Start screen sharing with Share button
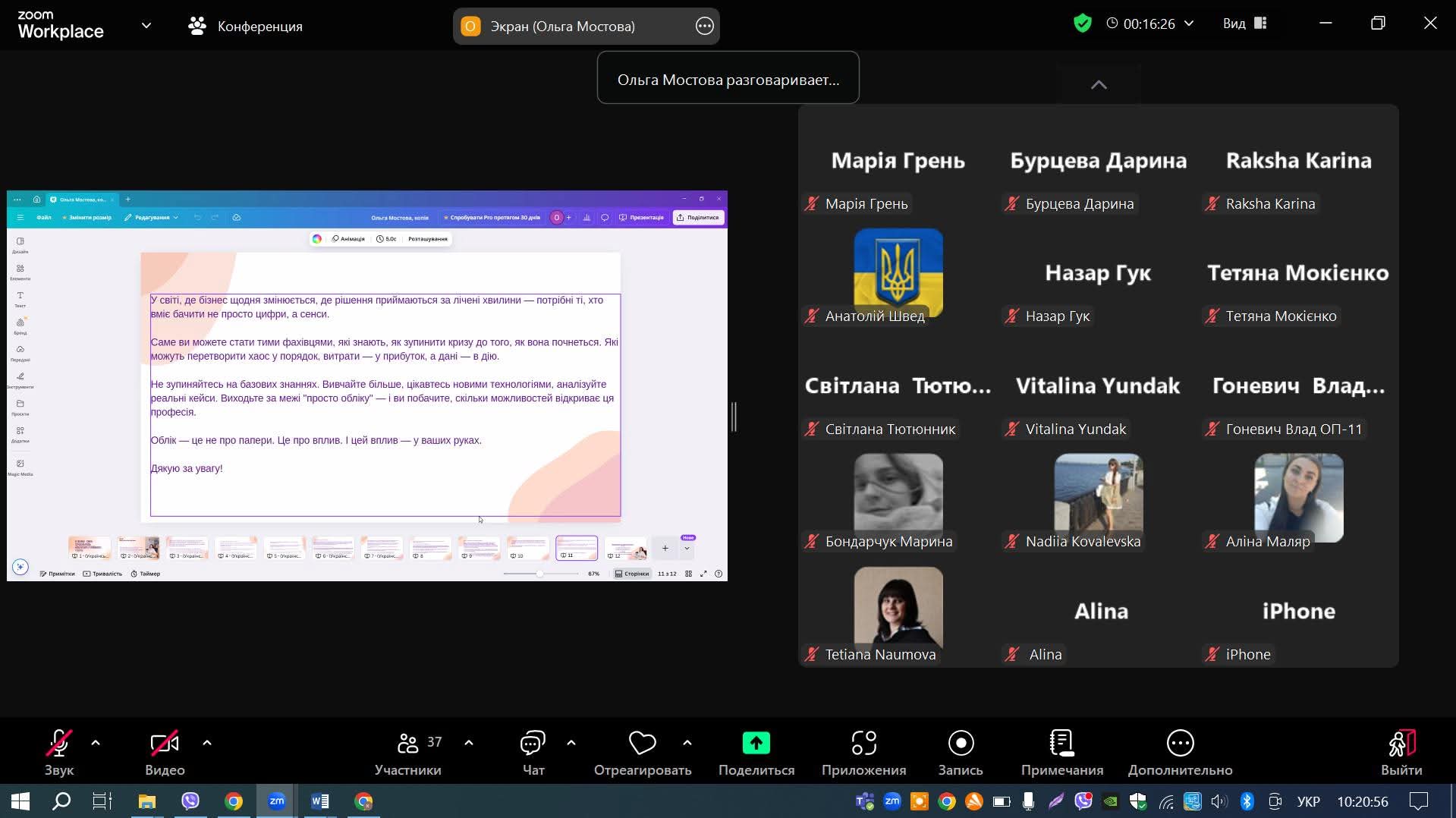 click(x=756, y=753)
